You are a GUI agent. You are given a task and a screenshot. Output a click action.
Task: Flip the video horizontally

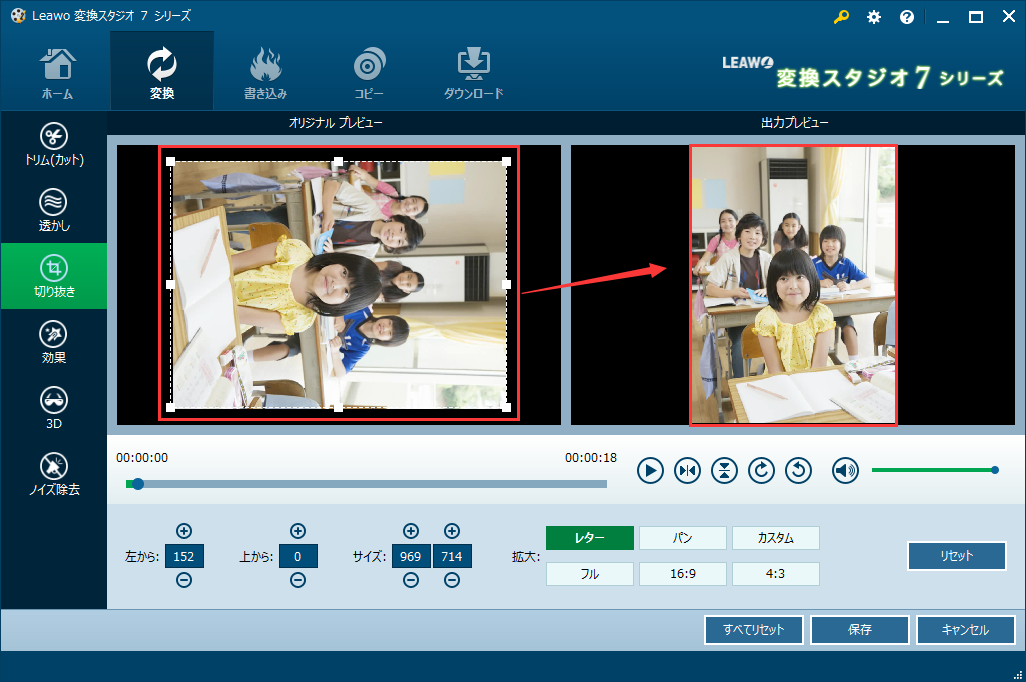(x=687, y=470)
